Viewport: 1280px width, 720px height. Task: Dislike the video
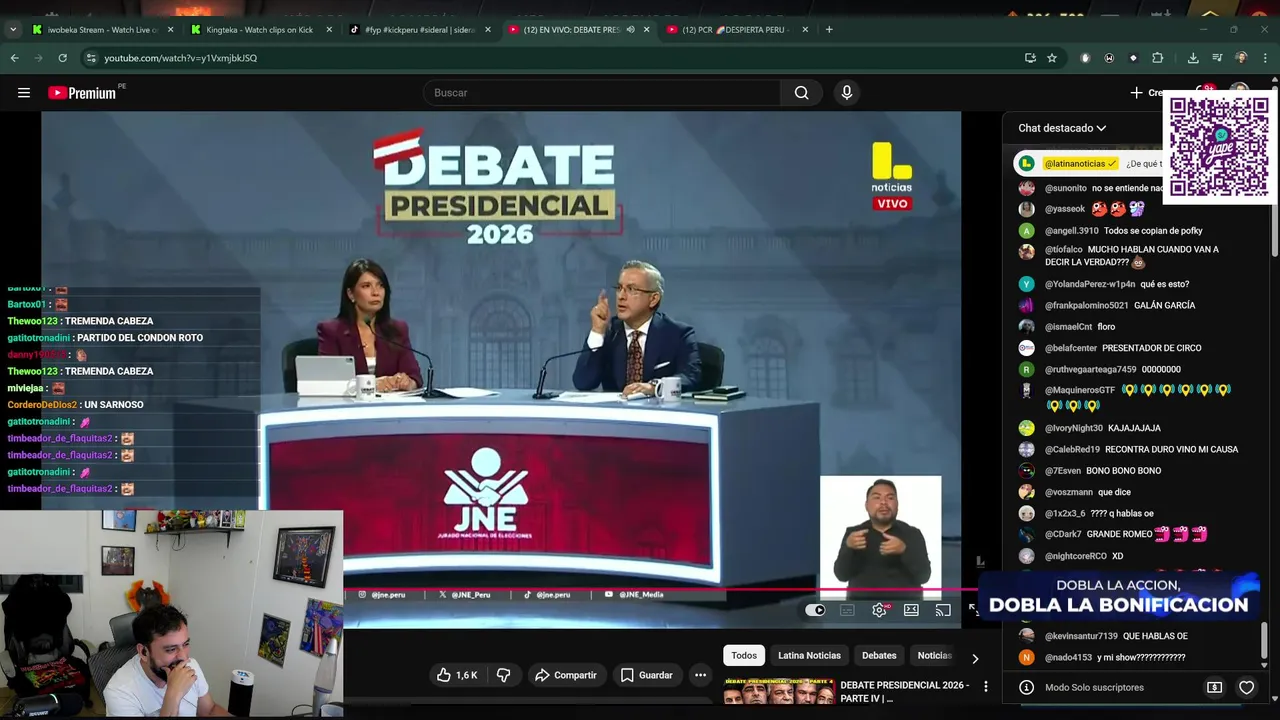click(x=504, y=675)
